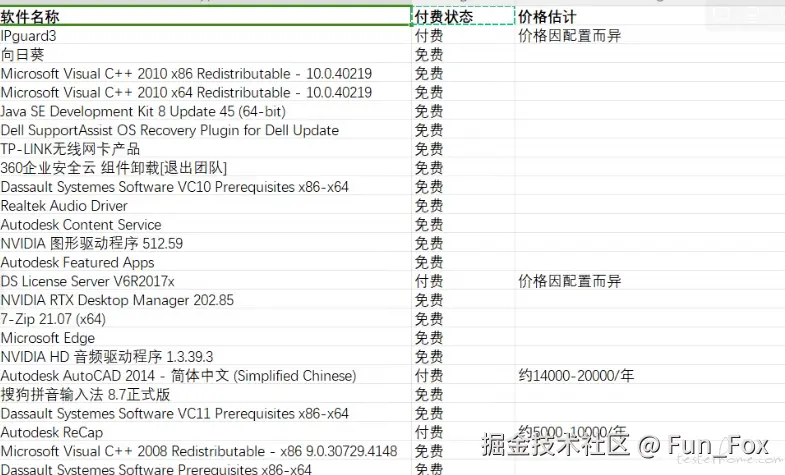The image size is (785, 475).
Task: Click 付费 status in Autodesk ReCap row
Action: [x=463, y=432]
